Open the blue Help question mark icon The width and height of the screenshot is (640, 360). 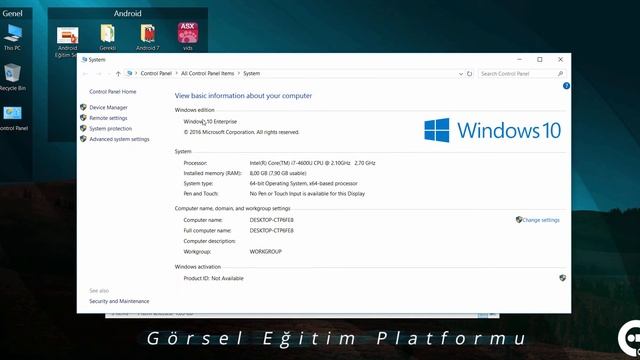[x=566, y=86]
